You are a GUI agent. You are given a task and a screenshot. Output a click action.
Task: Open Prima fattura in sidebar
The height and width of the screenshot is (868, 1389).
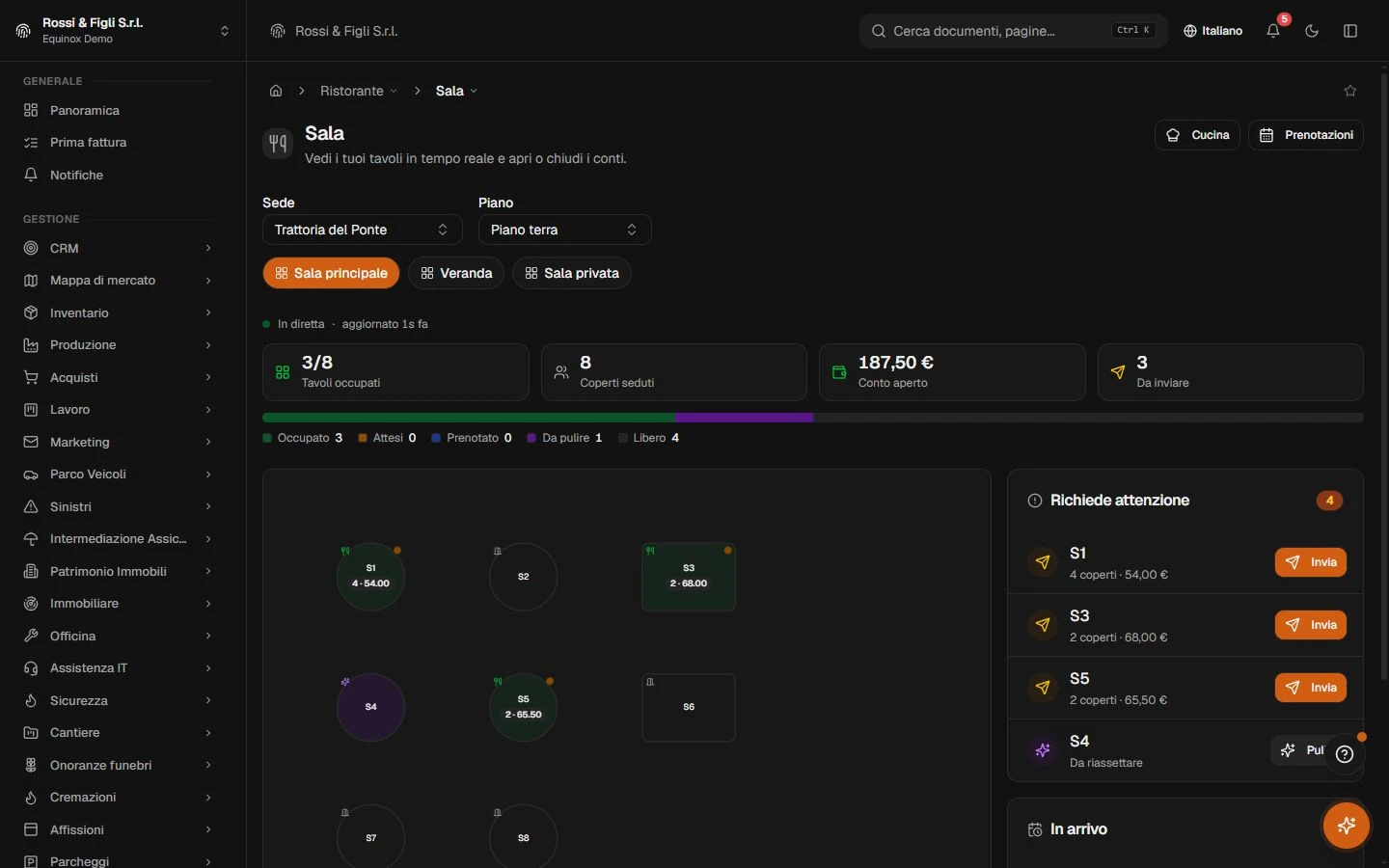pos(118,143)
